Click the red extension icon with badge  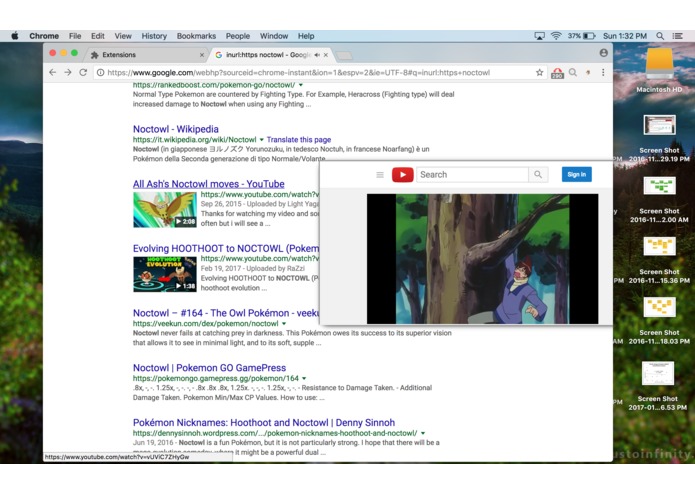[x=557, y=73]
